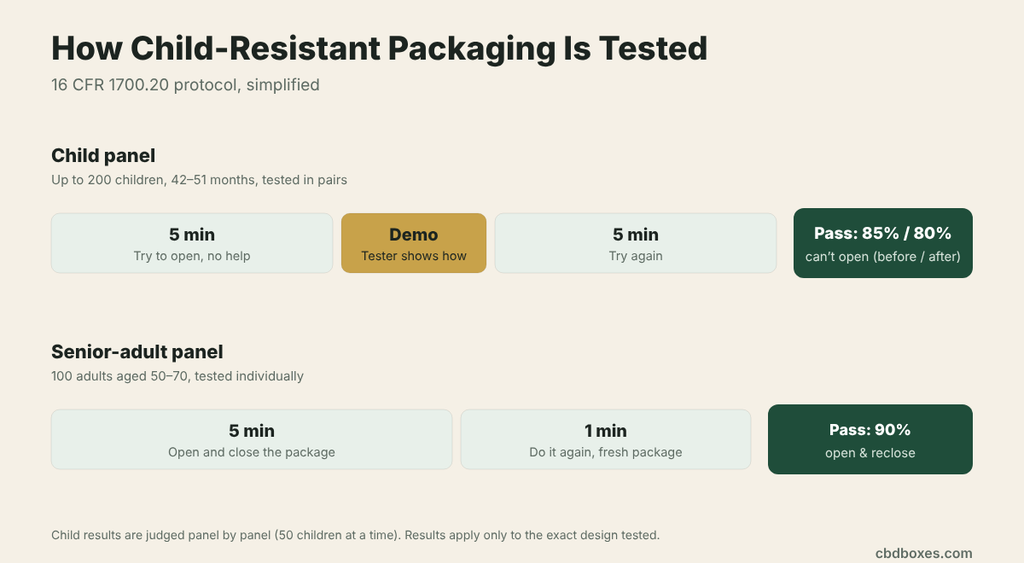
Task: Click the 'Open and close the package' box
Action: (x=251, y=440)
